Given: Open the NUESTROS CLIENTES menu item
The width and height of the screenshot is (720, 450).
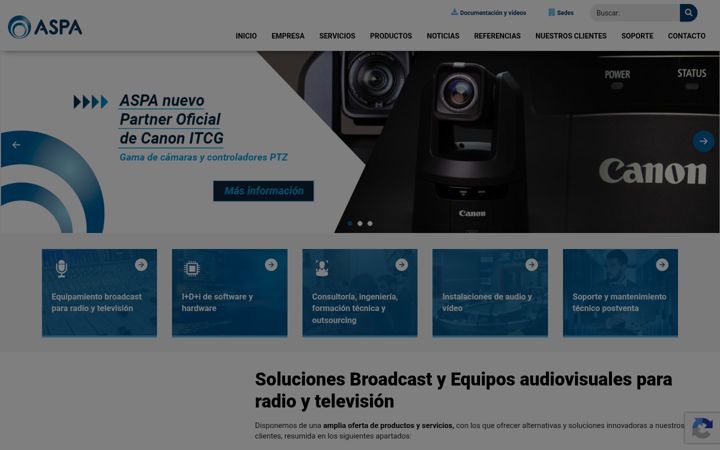Looking at the screenshot, I should 571,36.
